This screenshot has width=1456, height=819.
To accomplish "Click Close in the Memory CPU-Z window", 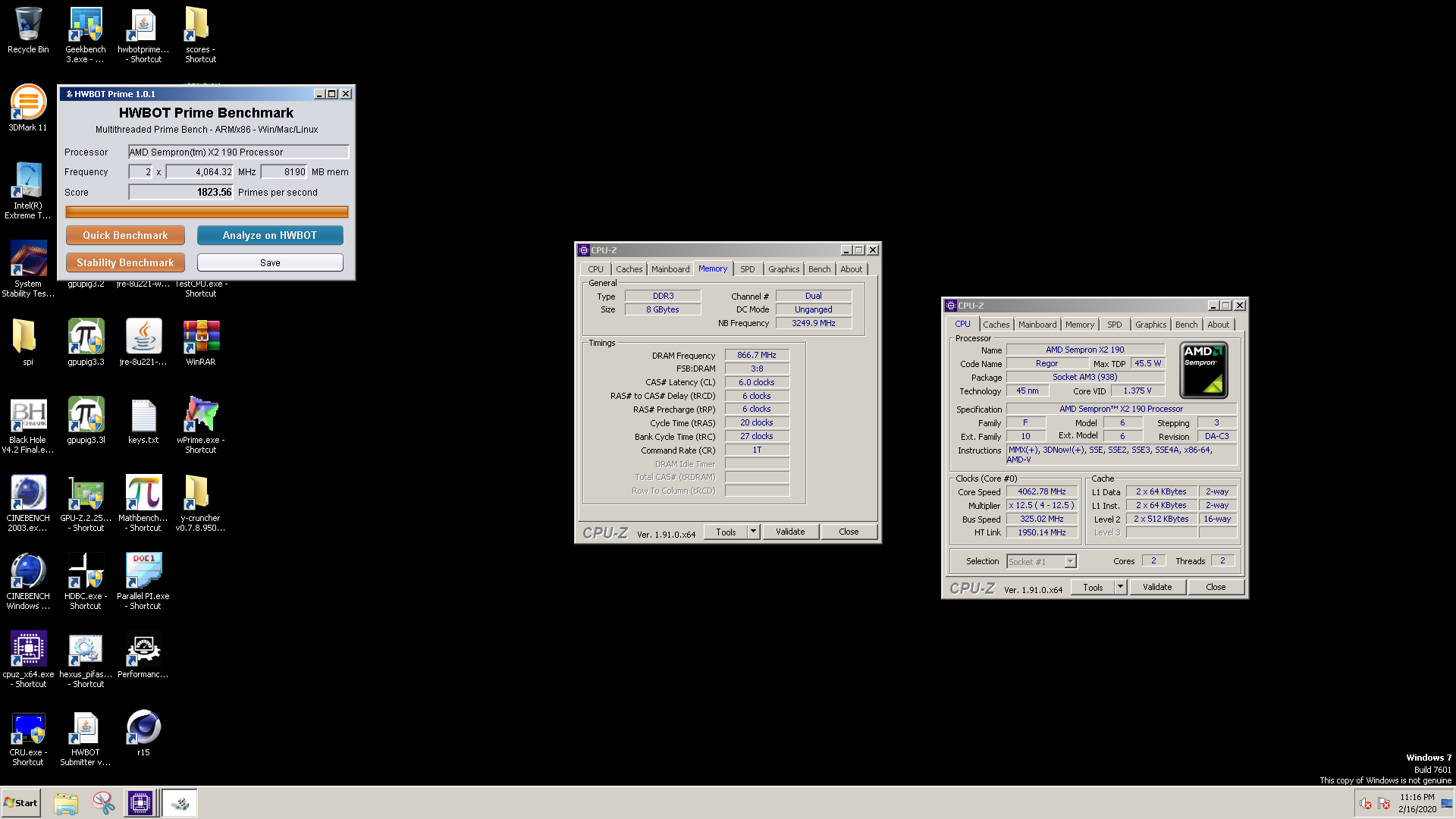I will tap(849, 532).
